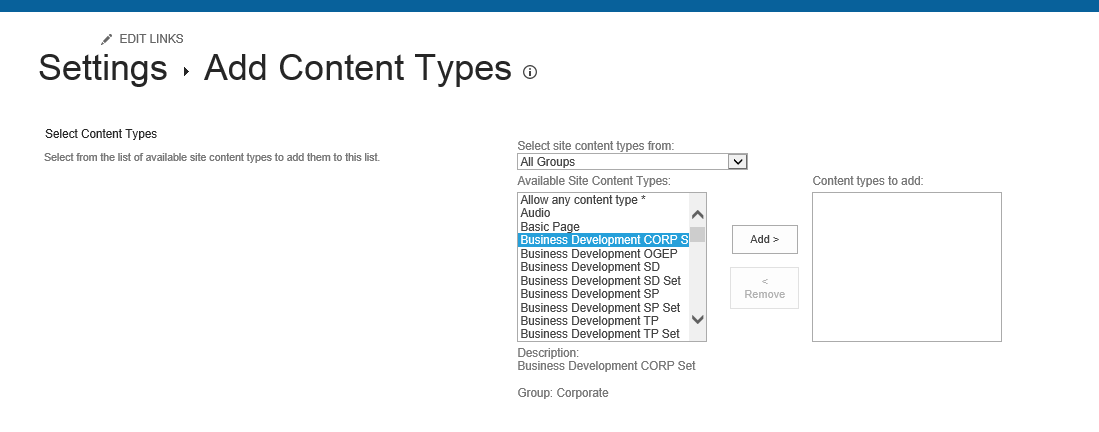The image size is (1099, 432).
Task: Pick Business Development SP Set item
Action: [x=600, y=308]
